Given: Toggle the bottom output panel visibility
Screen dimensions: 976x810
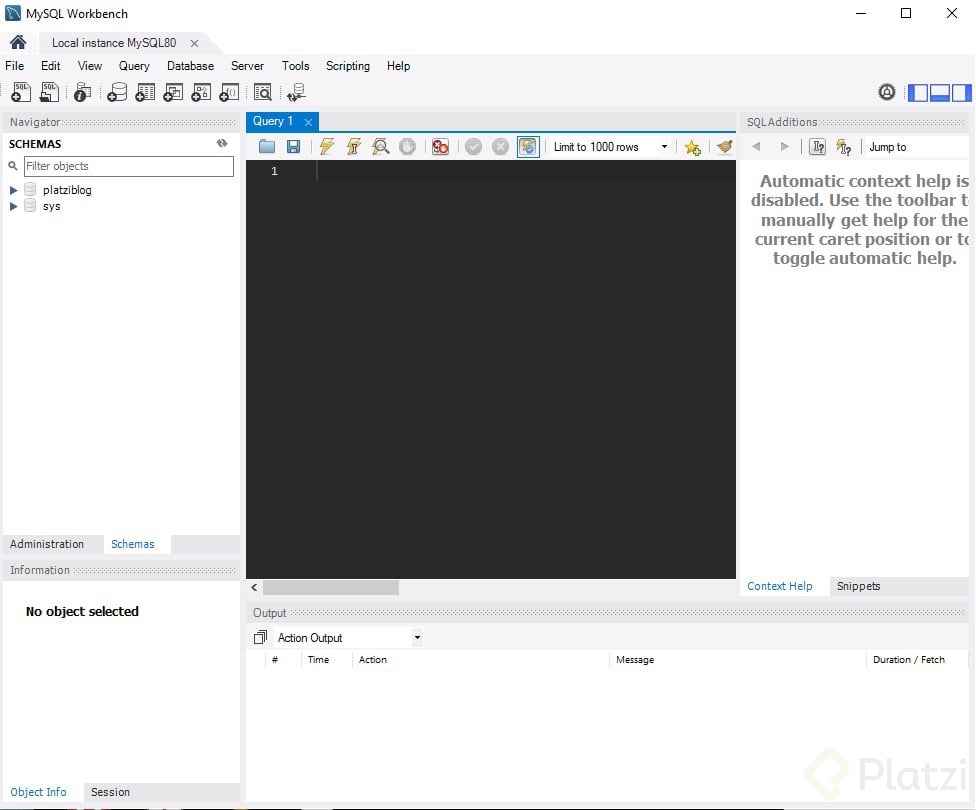Looking at the screenshot, I should (939, 93).
